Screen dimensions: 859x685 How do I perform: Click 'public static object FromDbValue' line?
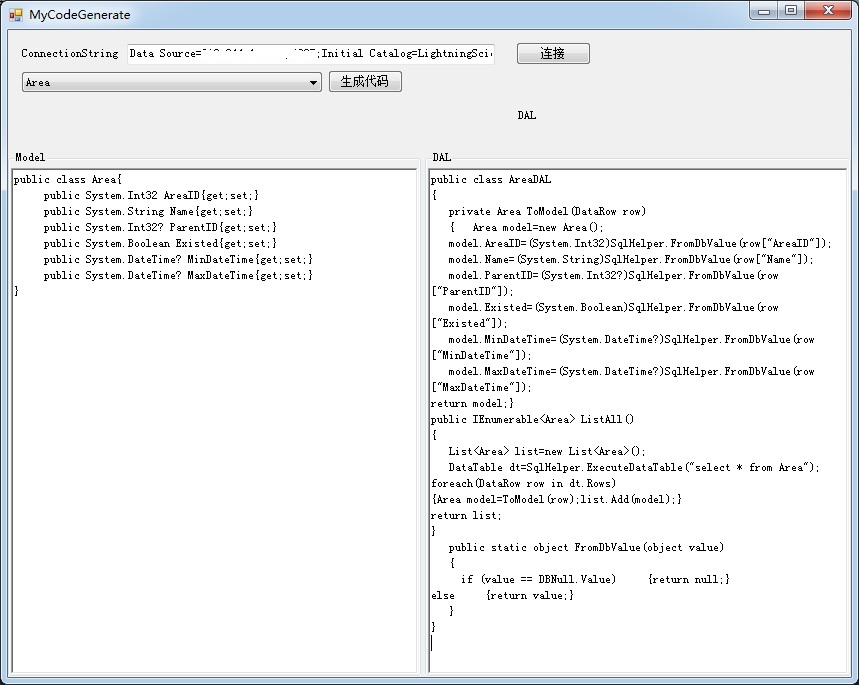(x=586, y=547)
